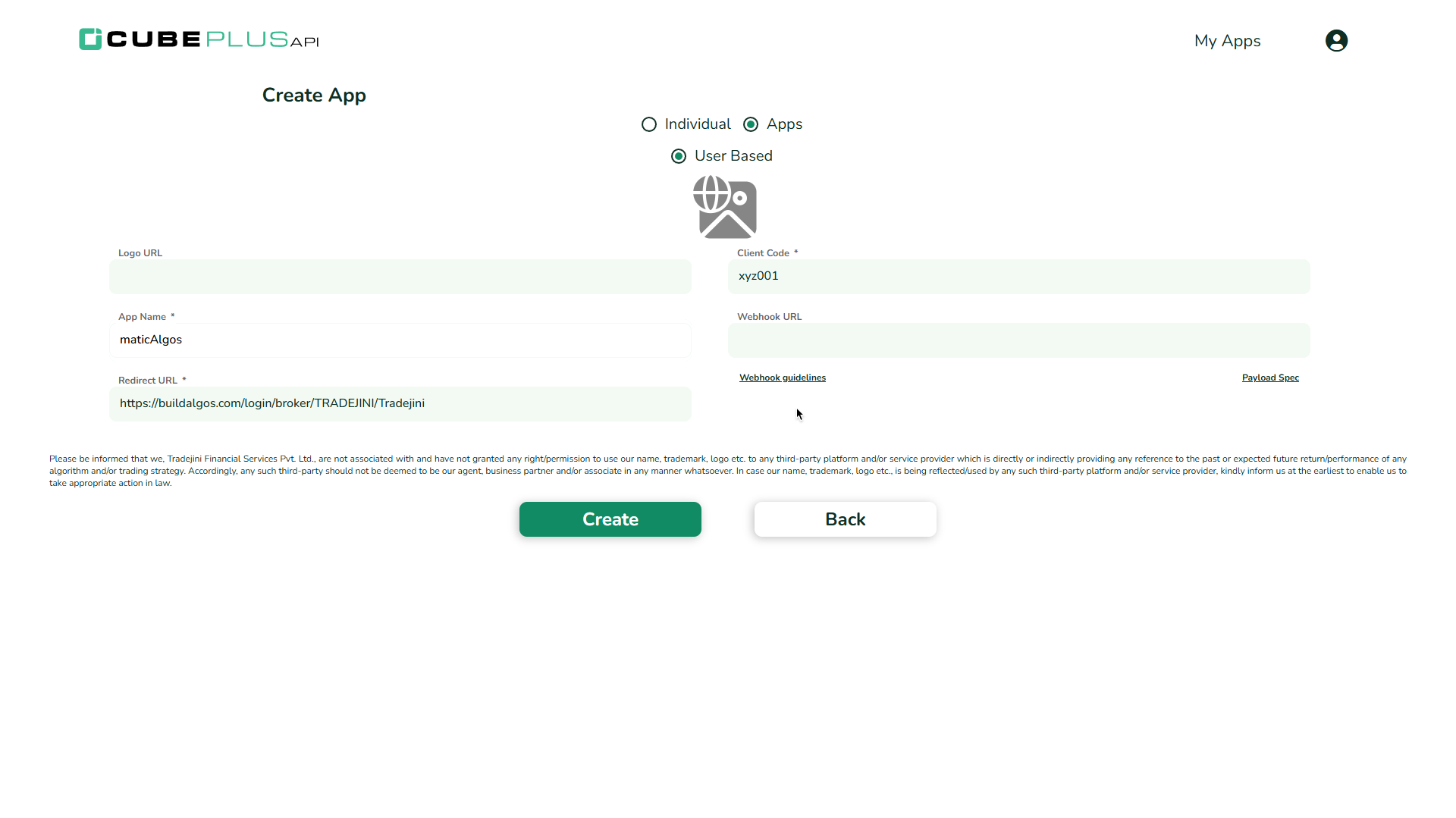Open the Payload Spec link
The image size is (1456, 818).
click(x=1270, y=378)
